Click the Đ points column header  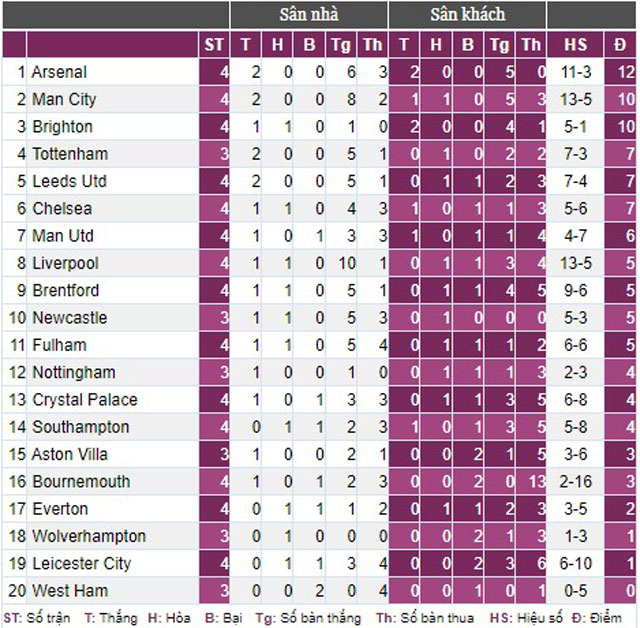[x=620, y=44]
